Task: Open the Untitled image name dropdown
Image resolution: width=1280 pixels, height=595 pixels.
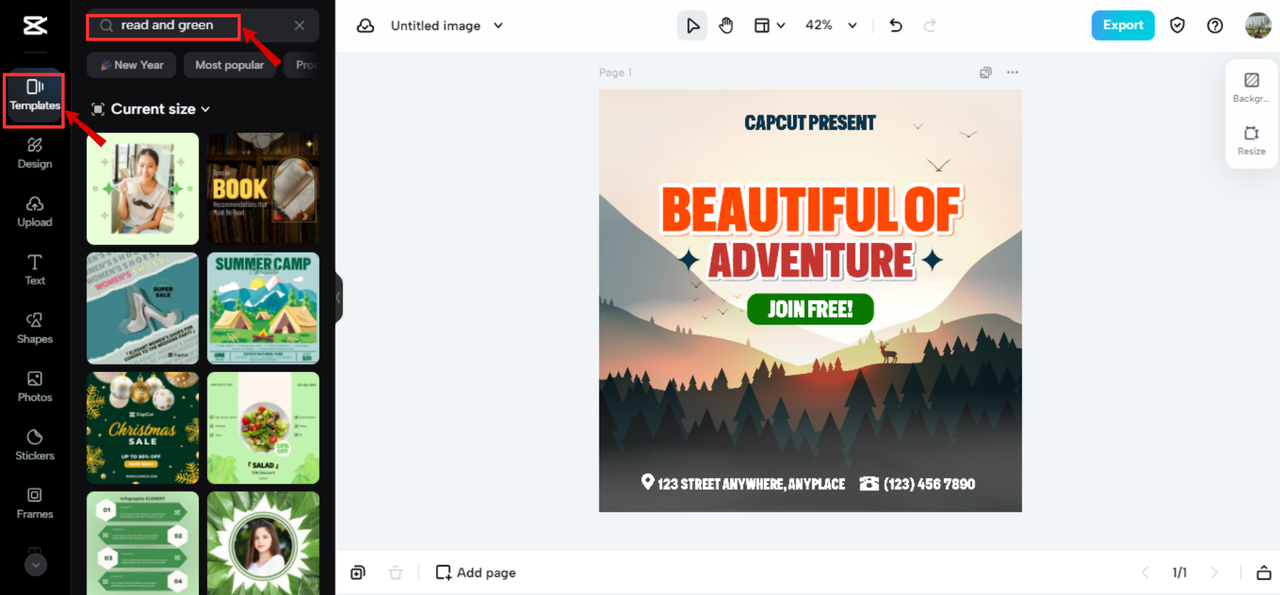Action: click(x=447, y=26)
